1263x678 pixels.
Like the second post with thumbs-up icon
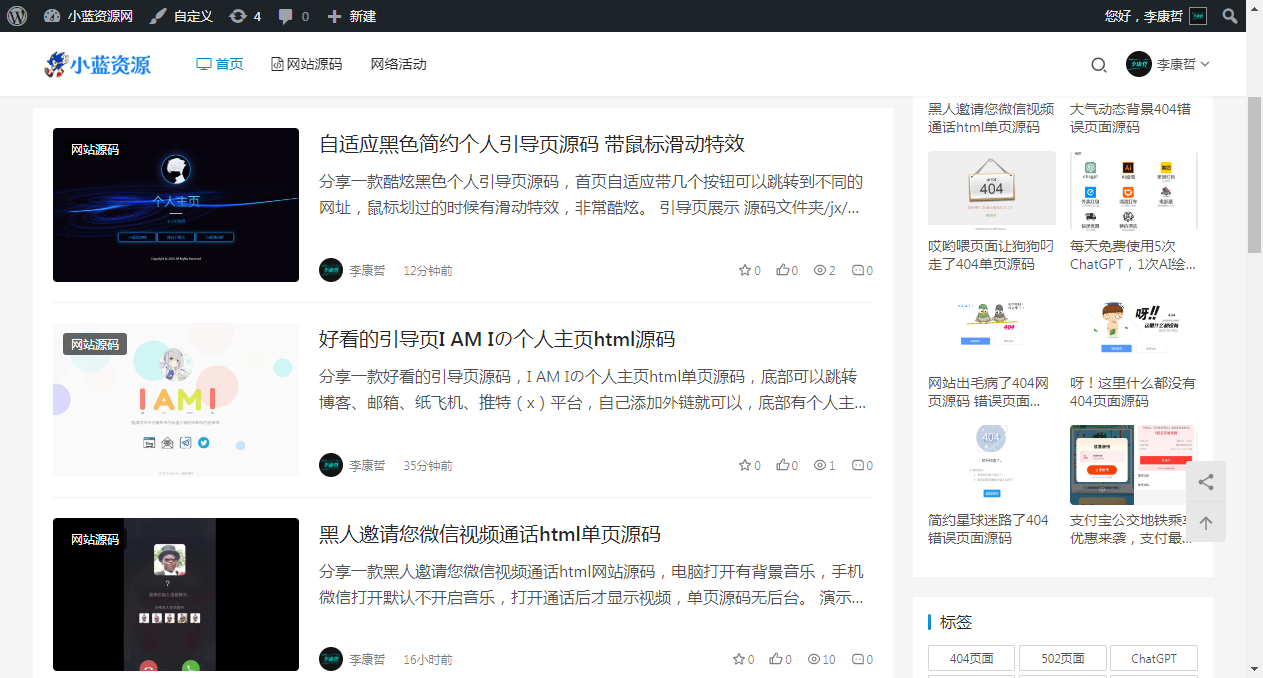click(x=782, y=465)
